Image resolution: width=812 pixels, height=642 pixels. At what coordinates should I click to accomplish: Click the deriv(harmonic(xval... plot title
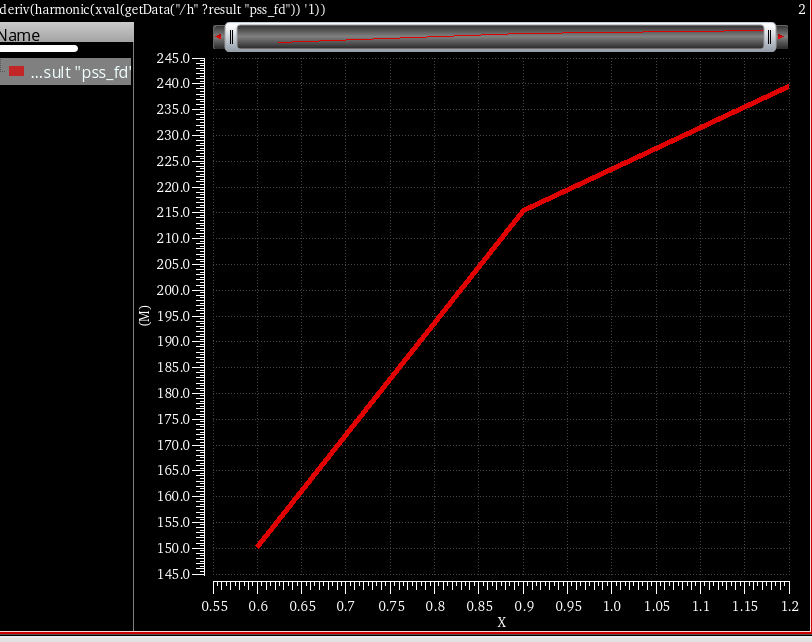point(163,9)
